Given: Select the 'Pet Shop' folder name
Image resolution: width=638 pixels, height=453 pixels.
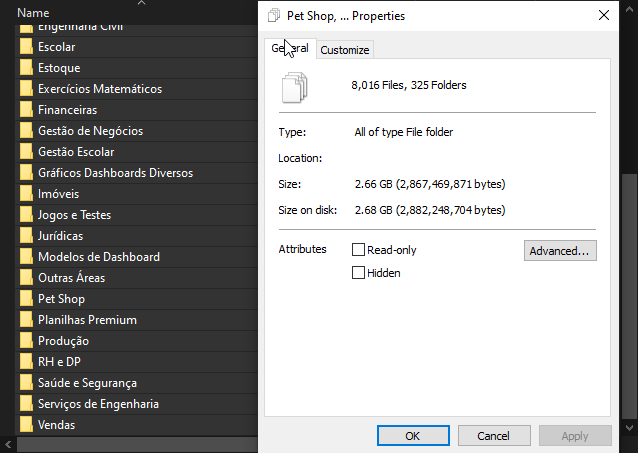Looking at the screenshot, I should (x=61, y=299).
